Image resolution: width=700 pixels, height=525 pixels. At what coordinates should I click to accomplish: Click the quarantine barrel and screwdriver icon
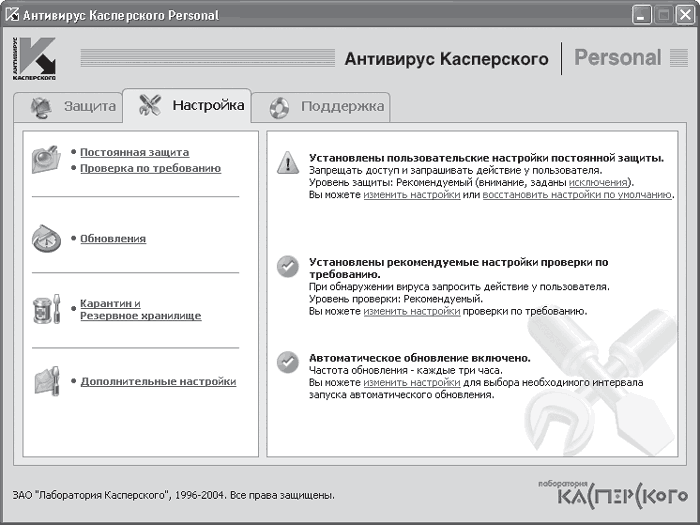46,309
